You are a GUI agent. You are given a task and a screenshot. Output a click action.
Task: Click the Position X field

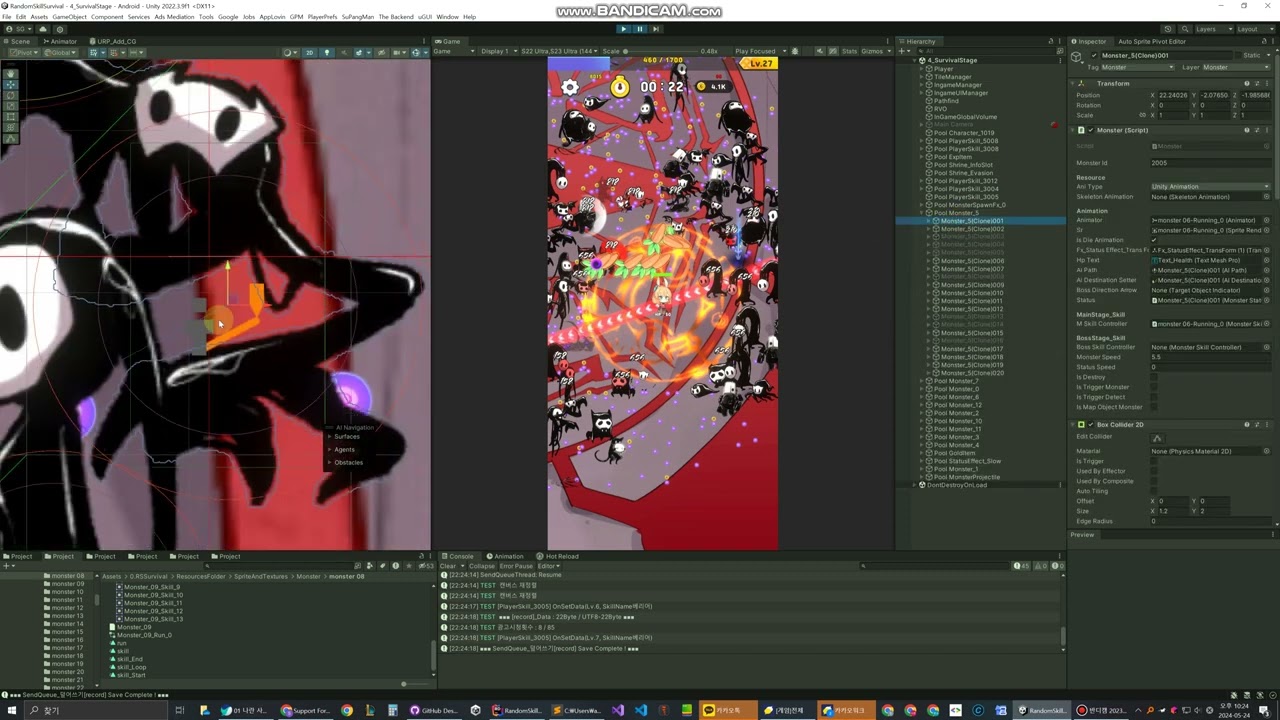1175,95
